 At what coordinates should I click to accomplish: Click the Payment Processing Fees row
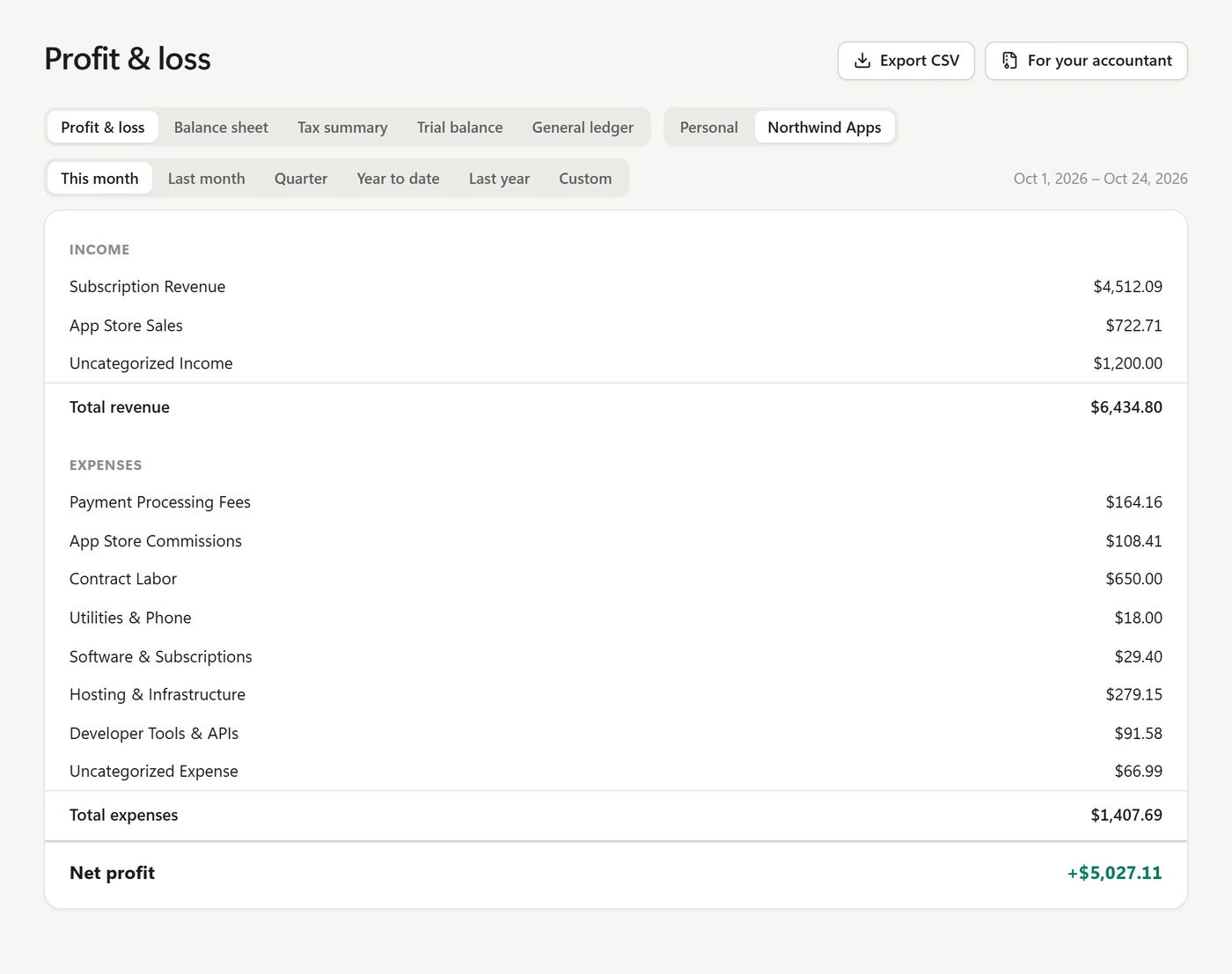click(x=616, y=502)
